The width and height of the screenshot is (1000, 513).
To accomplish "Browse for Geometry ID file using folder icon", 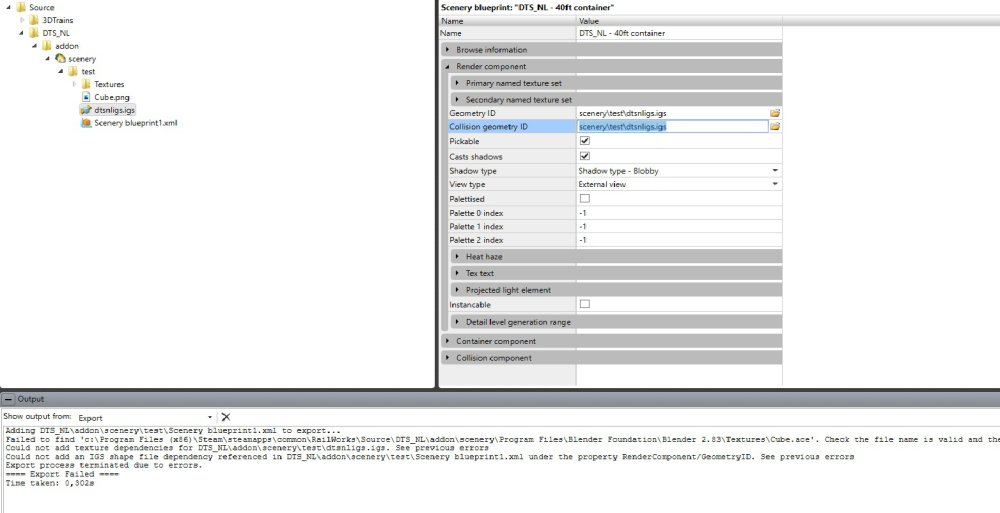I will click(x=774, y=113).
